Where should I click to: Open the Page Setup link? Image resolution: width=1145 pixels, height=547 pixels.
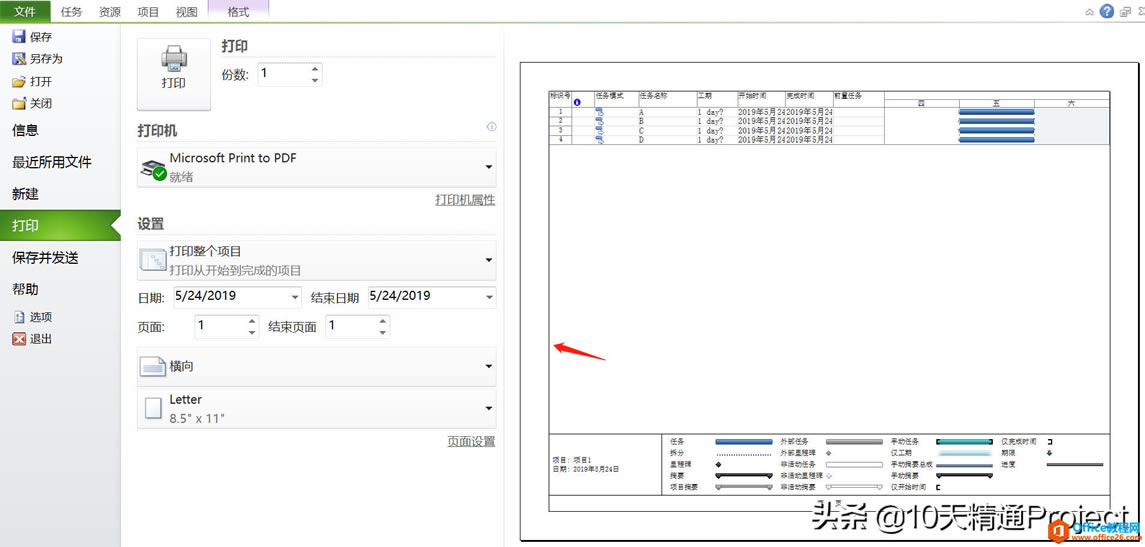click(471, 442)
